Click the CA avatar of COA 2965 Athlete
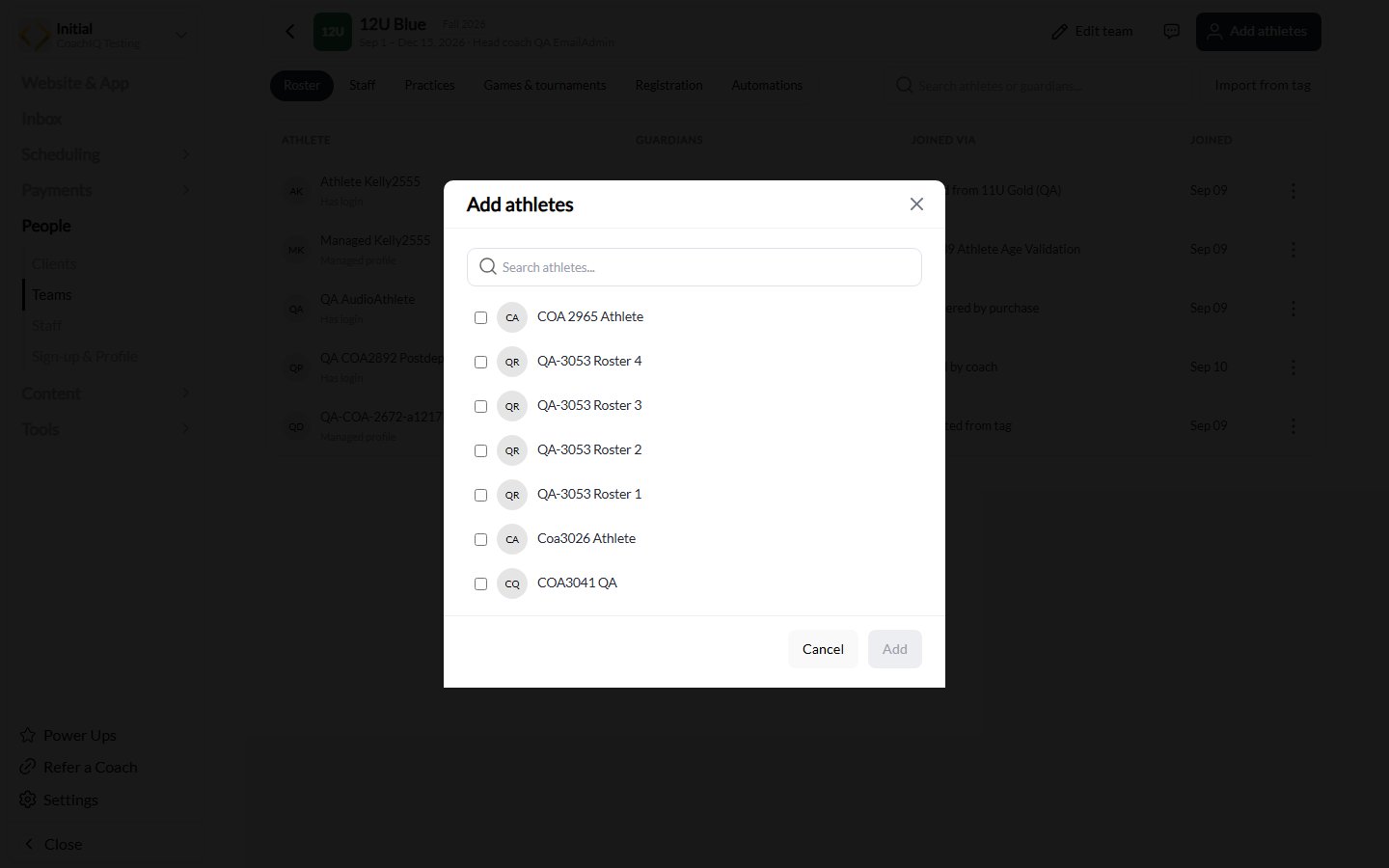 [x=512, y=317]
